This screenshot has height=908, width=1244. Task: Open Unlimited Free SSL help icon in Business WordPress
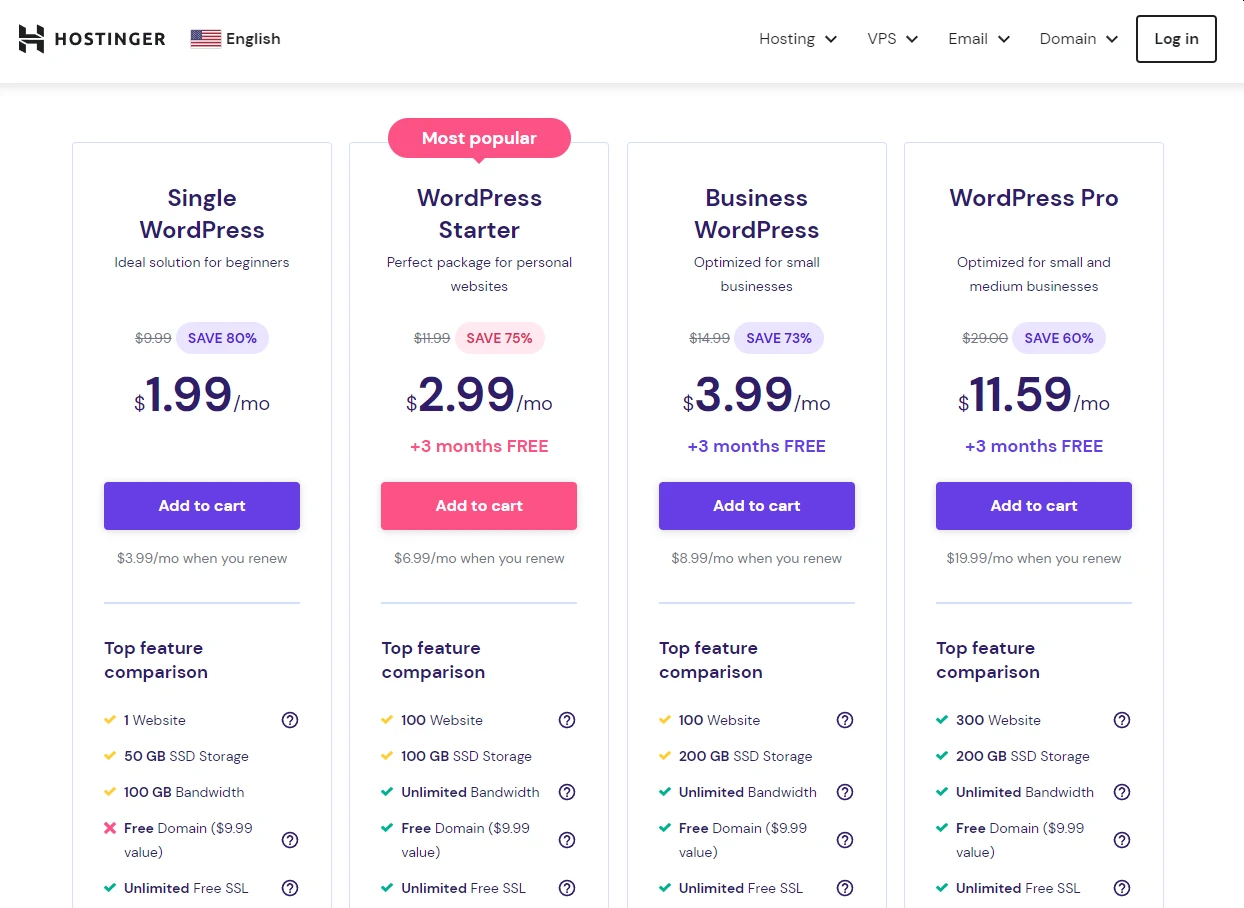(845, 888)
